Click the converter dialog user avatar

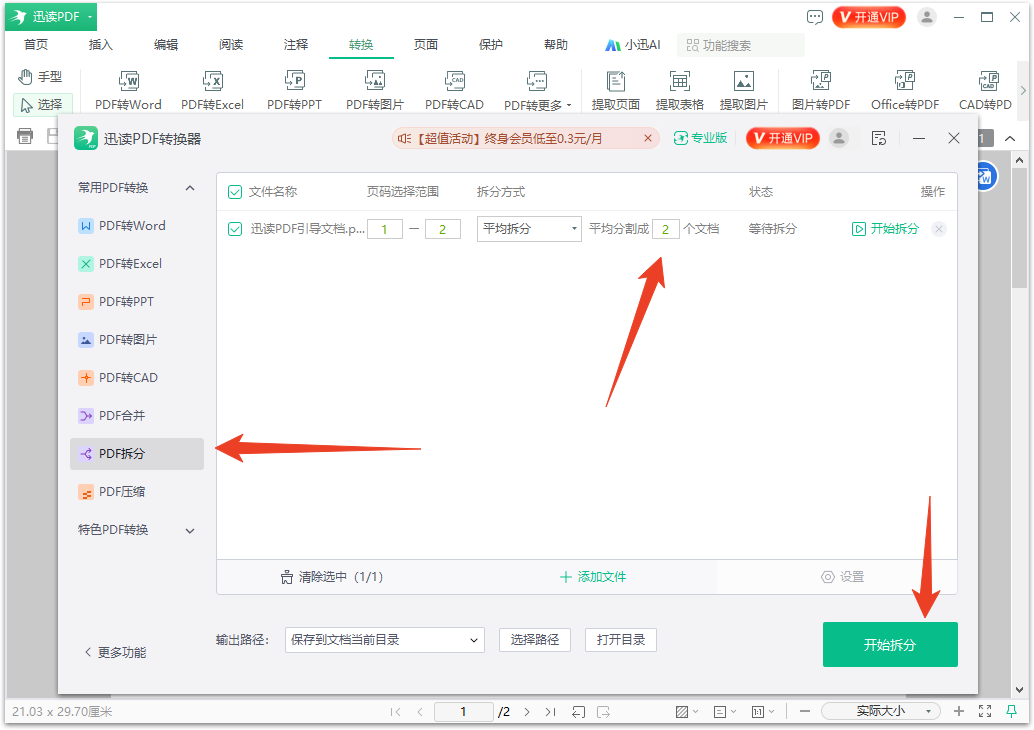839,138
